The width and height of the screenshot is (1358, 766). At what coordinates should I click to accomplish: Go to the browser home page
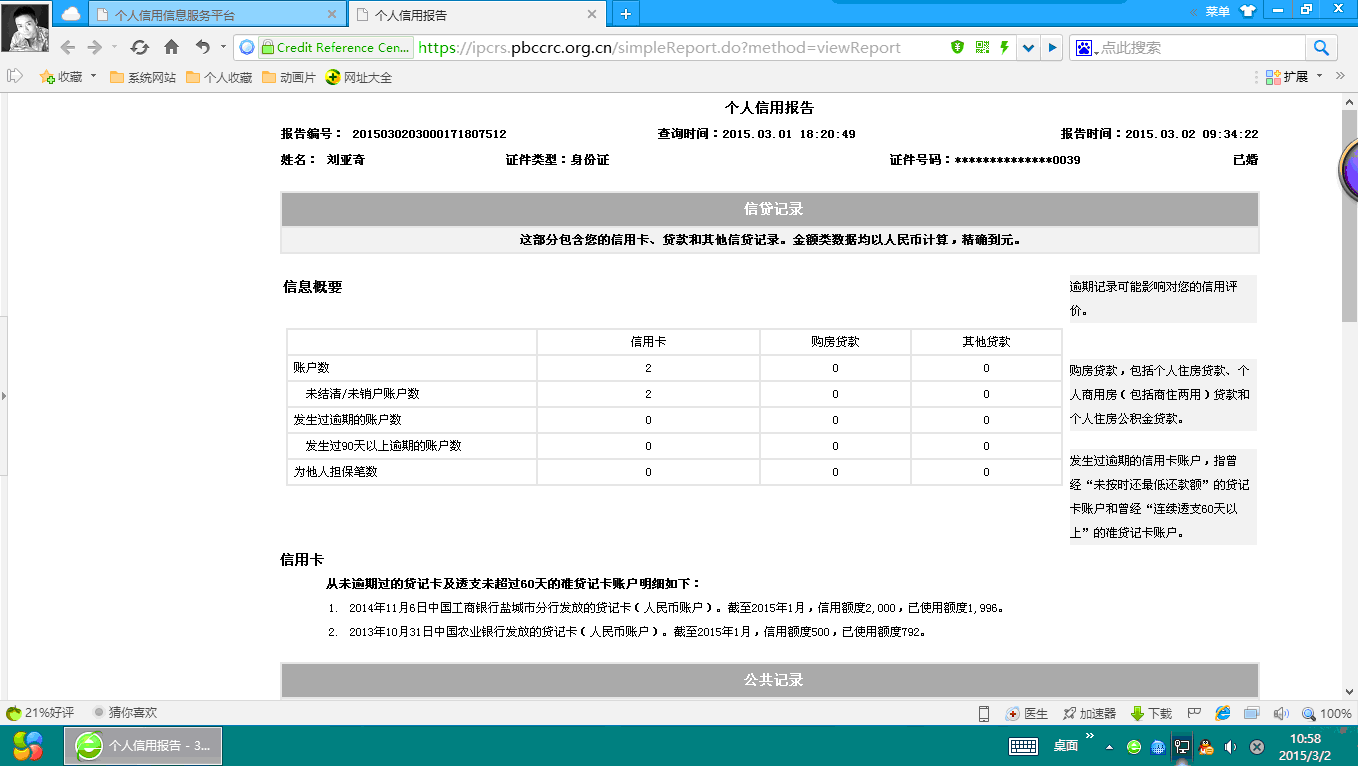171,47
